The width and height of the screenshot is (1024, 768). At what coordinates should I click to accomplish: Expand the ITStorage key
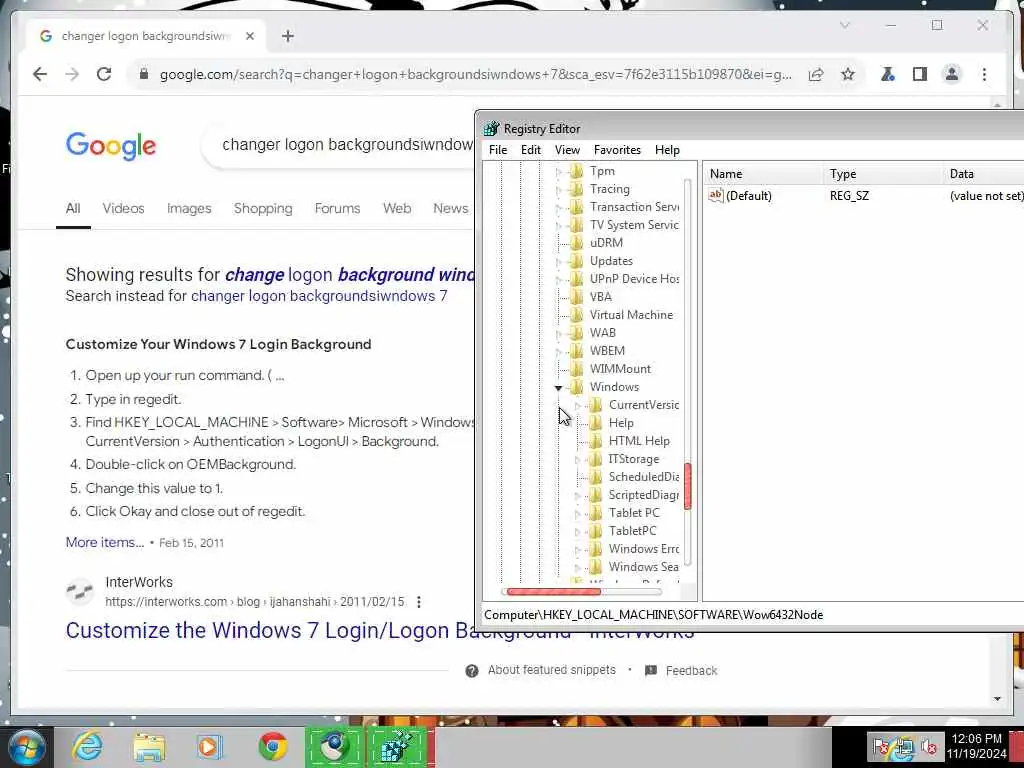click(577, 460)
